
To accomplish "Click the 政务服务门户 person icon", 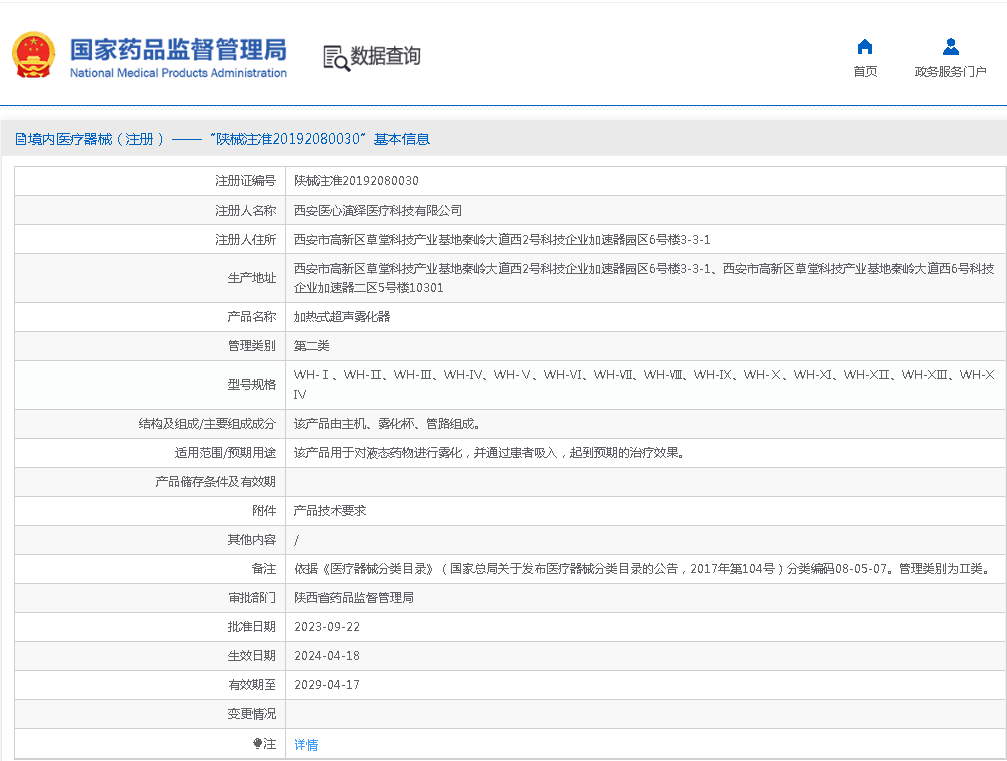I will [x=950, y=46].
